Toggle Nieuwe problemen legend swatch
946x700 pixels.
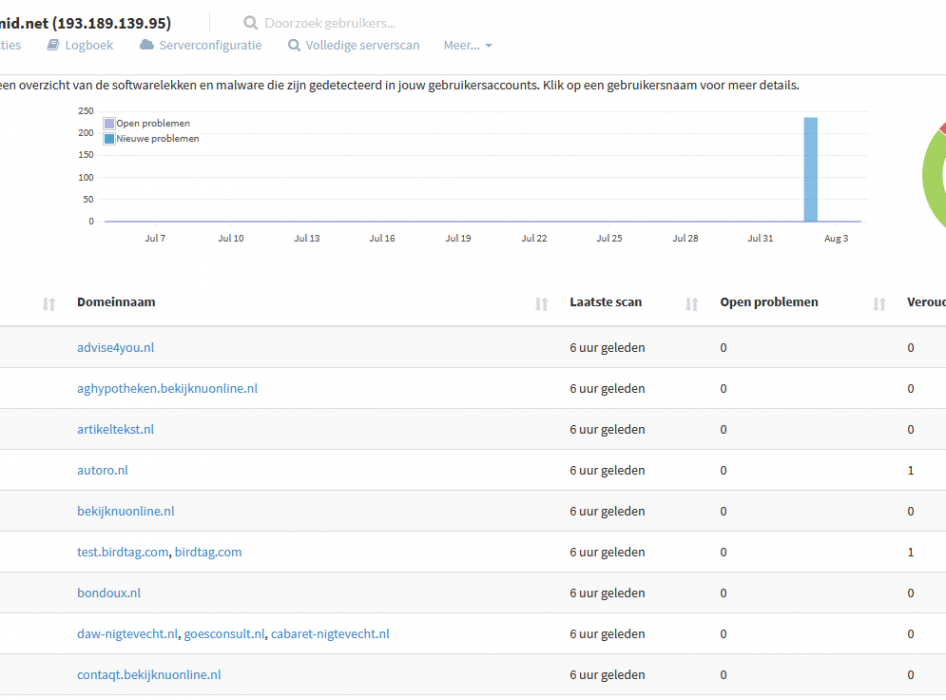(x=109, y=139)
